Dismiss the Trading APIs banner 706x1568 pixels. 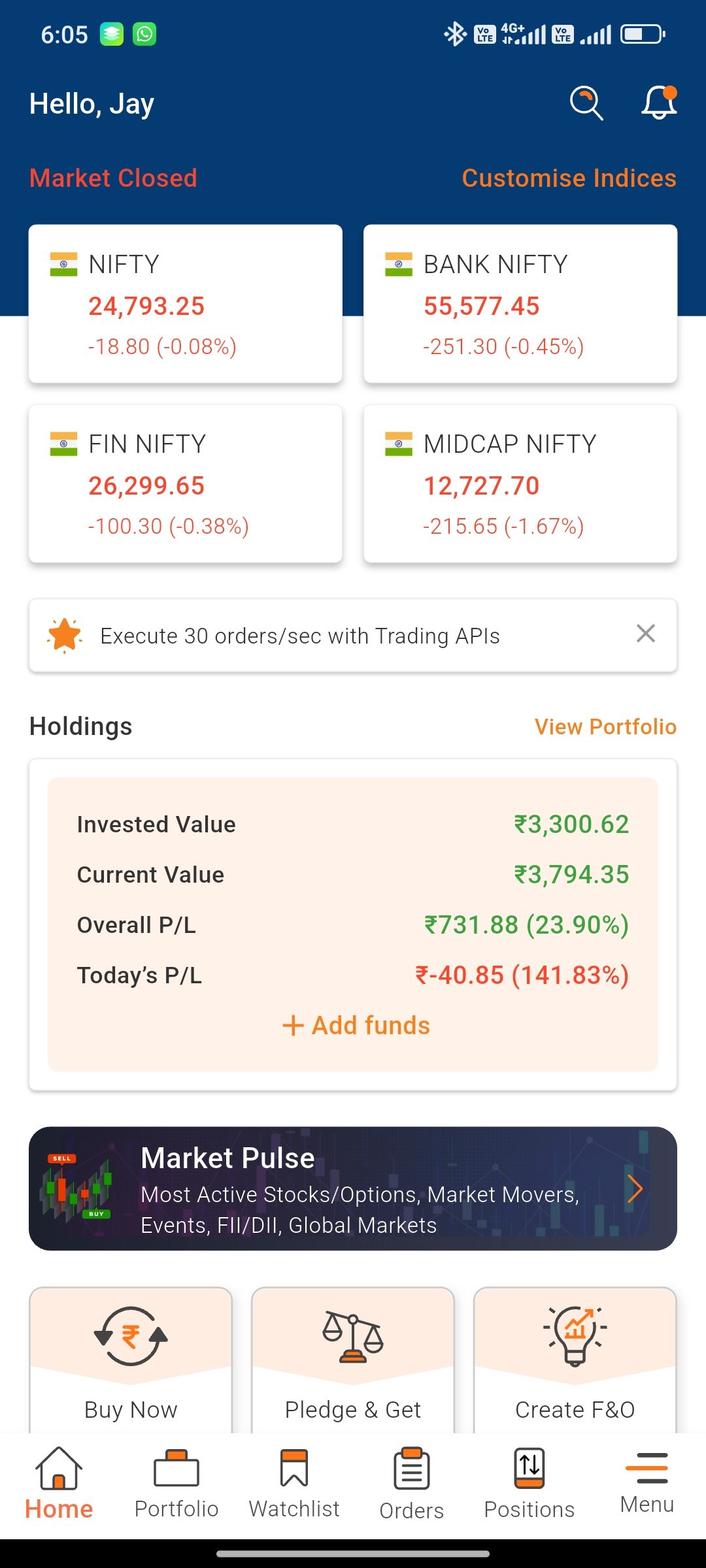click(645, 633)
